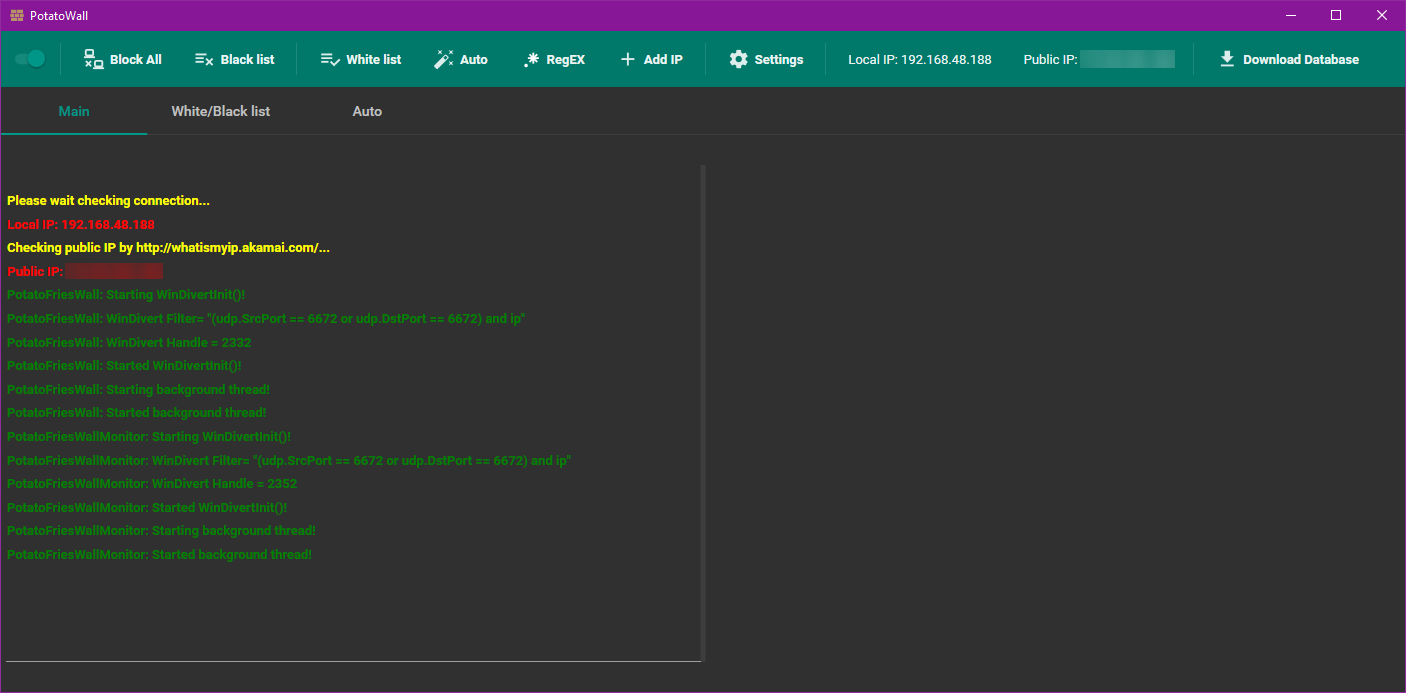Click the 'Please wait checking connection...' log line
Image resolution: width=1406 pixels, height=693 pixels.
[108, 201]
